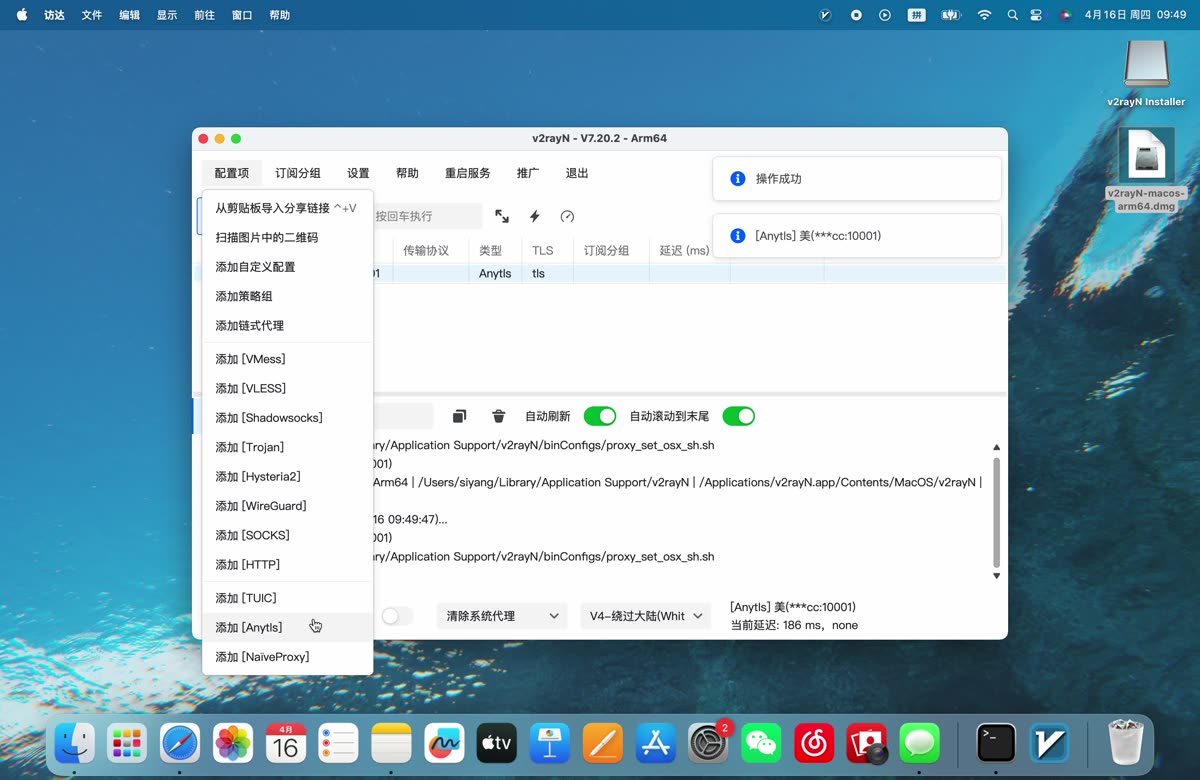Viewport: 1200px width, 780px height.
Task: Open Reminders from the Dock
Action: pos(338,743)
